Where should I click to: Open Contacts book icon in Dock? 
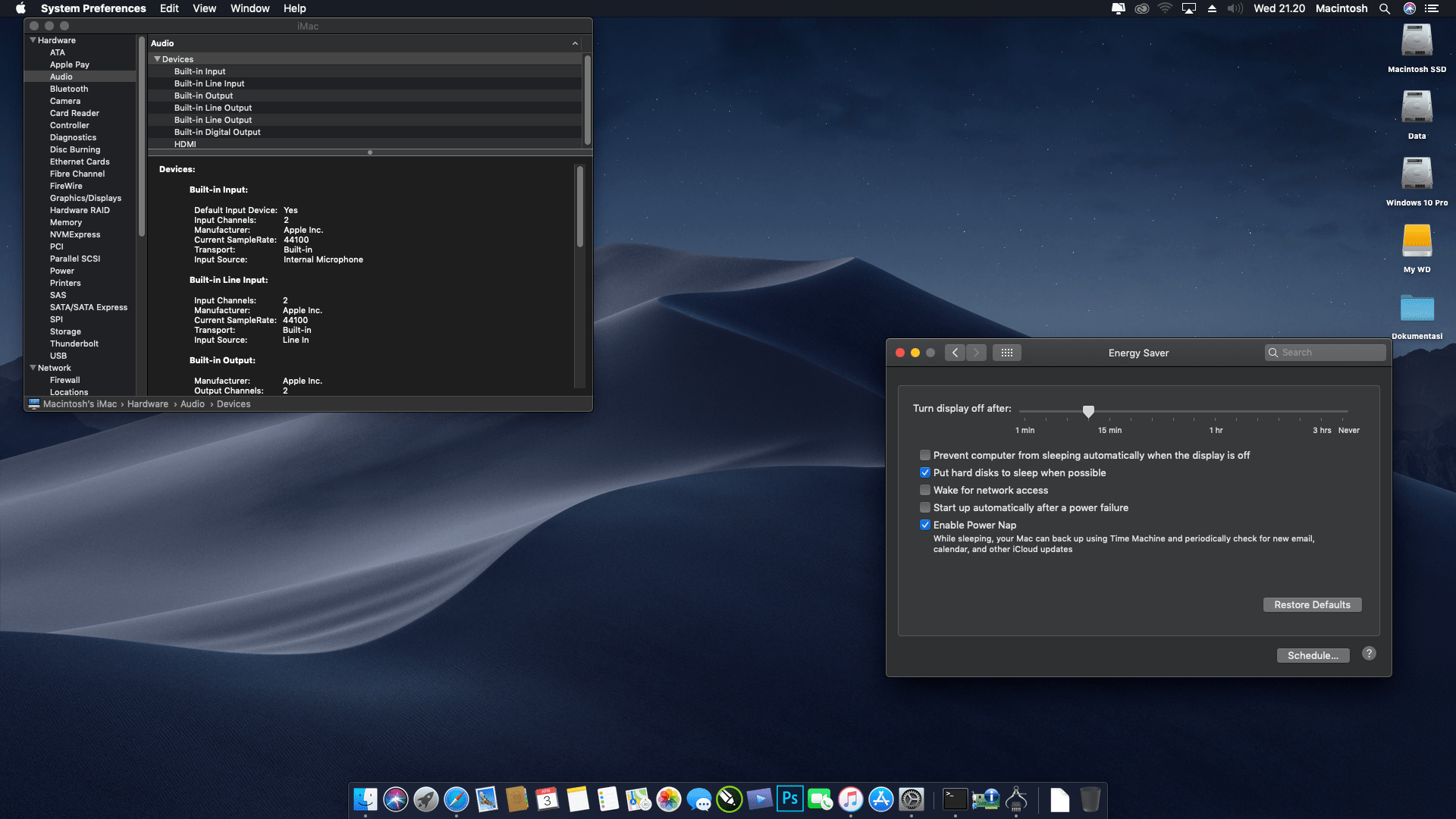point(517,799)
